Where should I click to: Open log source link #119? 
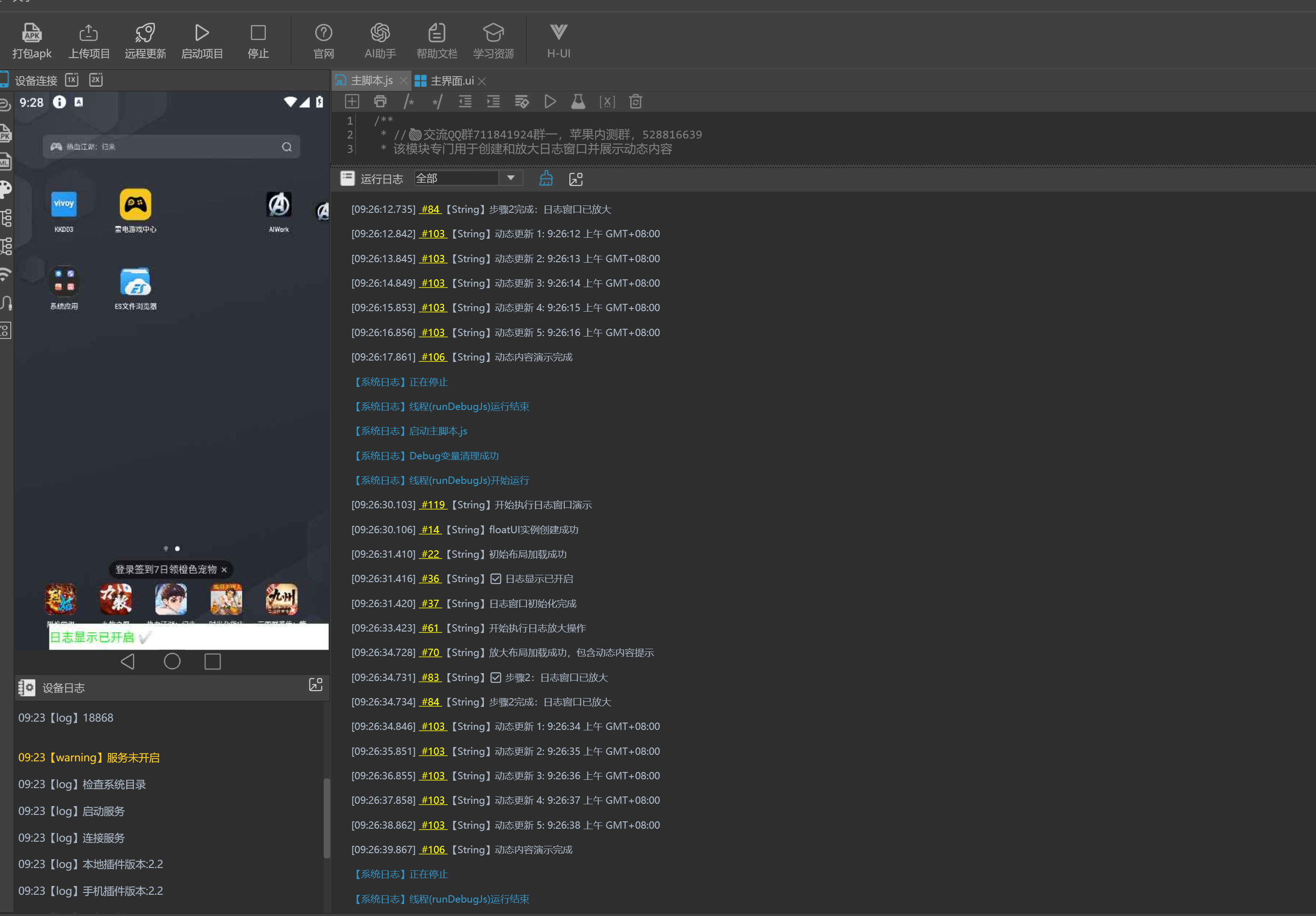tap(433, 505)
